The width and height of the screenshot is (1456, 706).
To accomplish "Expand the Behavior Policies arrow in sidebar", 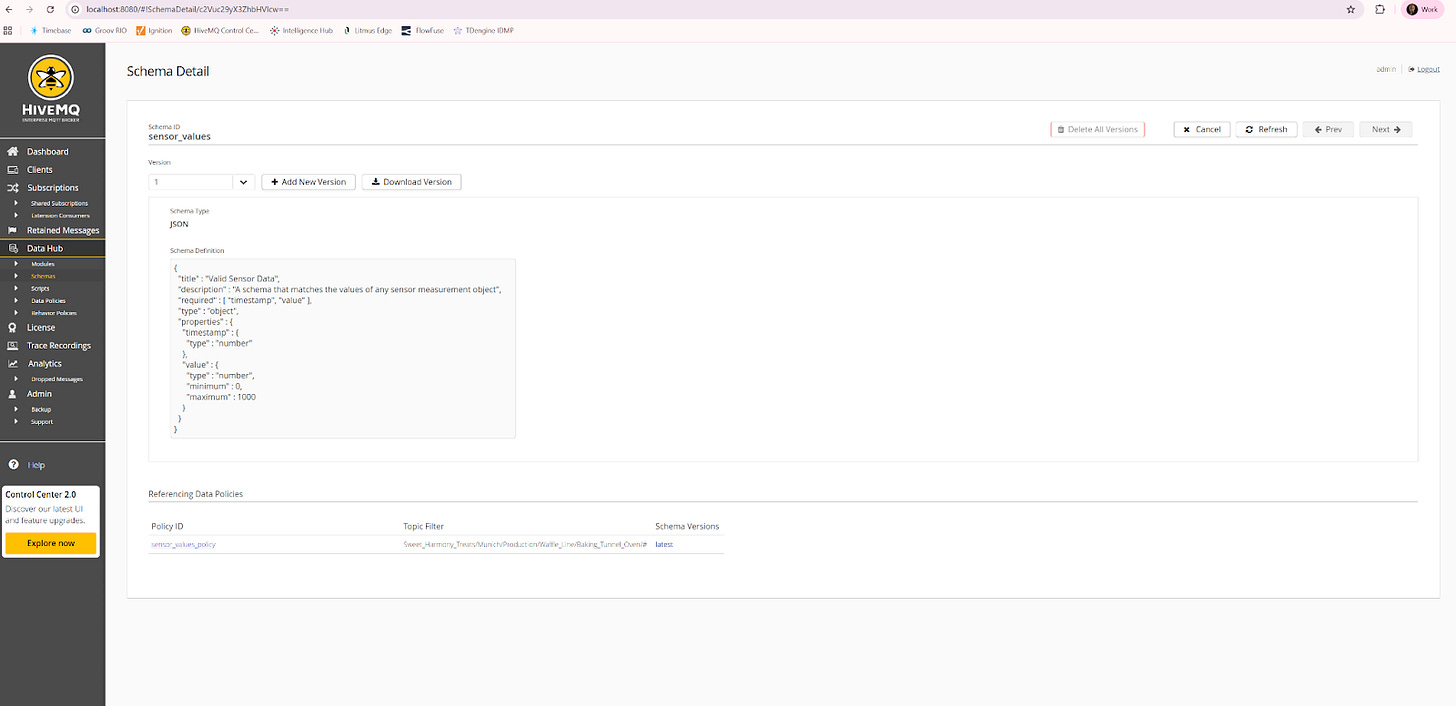I will coord(16,313).
